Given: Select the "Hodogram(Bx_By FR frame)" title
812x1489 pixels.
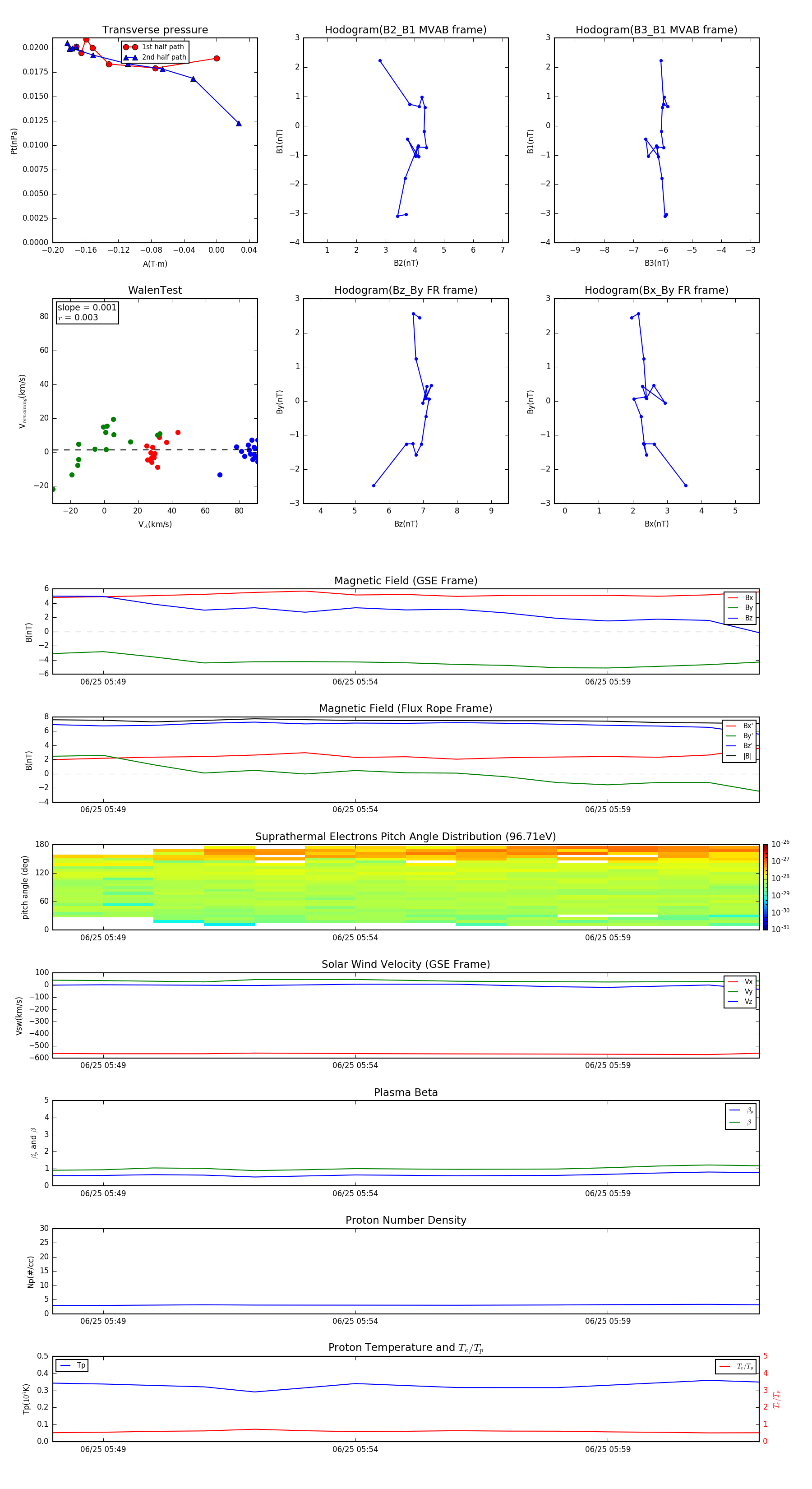Looking at the screenshot, I should pos(656,290).
